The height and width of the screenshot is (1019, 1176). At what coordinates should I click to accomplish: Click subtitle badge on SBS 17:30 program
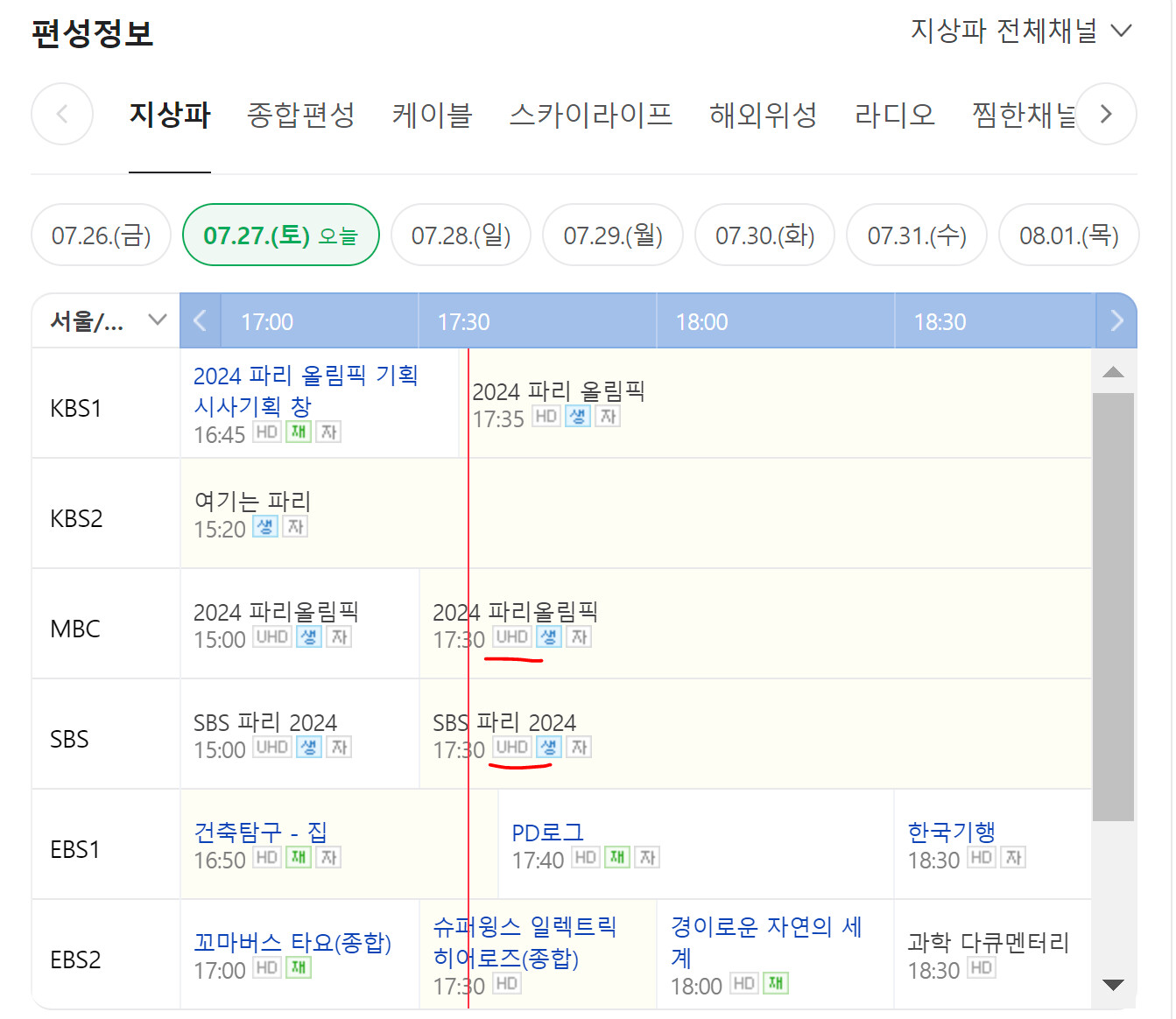click(579, 747)
